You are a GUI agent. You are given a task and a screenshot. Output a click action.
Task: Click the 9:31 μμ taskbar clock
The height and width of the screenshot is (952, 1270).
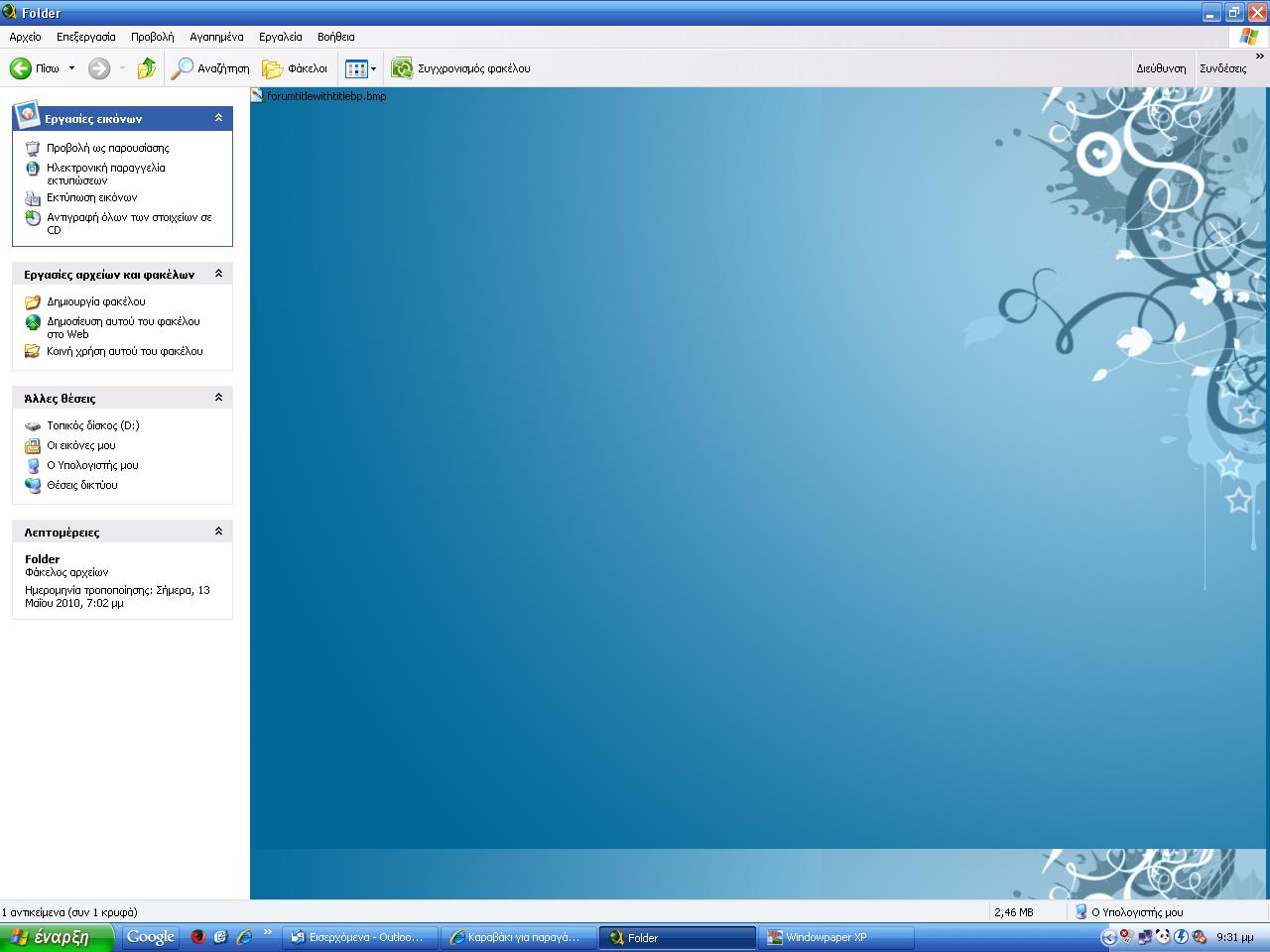[1234, 937]
